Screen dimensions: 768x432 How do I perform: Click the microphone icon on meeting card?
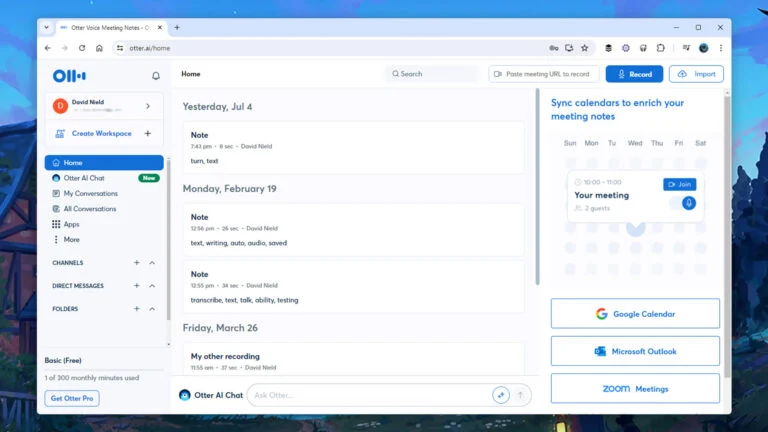[x=688, y=203]
